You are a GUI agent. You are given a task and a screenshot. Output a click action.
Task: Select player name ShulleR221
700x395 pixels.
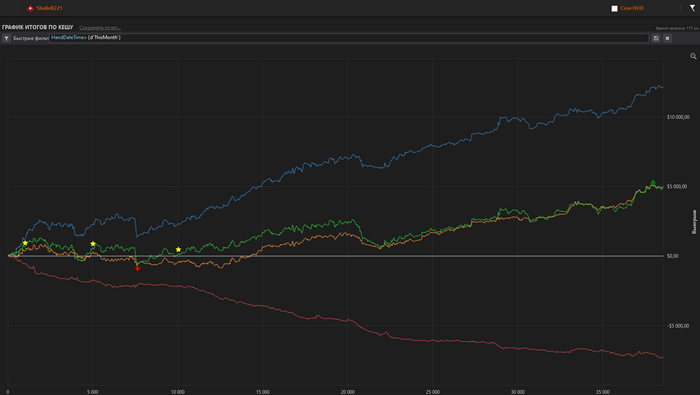coord(50,8)
